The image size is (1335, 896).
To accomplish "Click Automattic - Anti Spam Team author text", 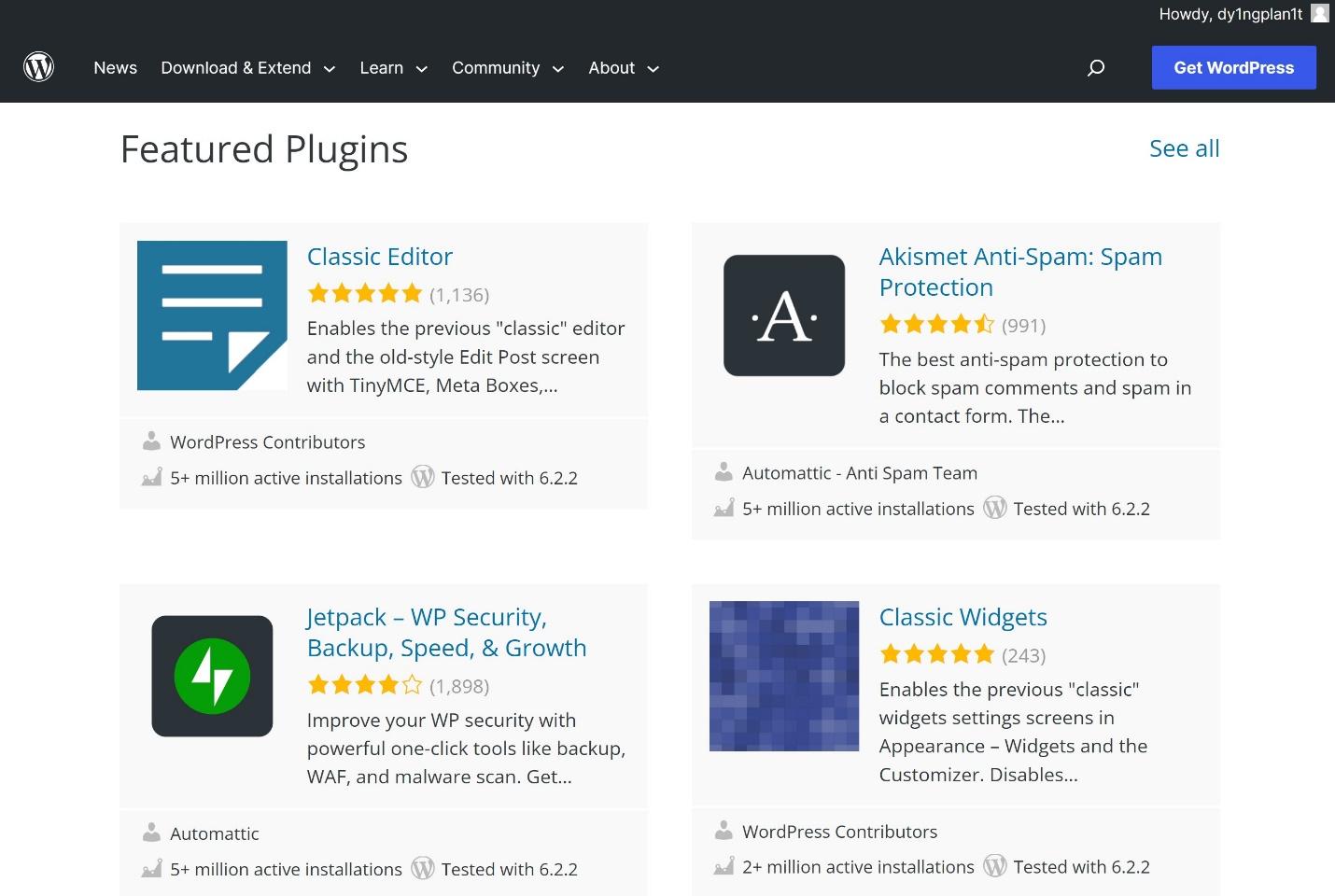I will pyautogui.click(x=860, y=473).
